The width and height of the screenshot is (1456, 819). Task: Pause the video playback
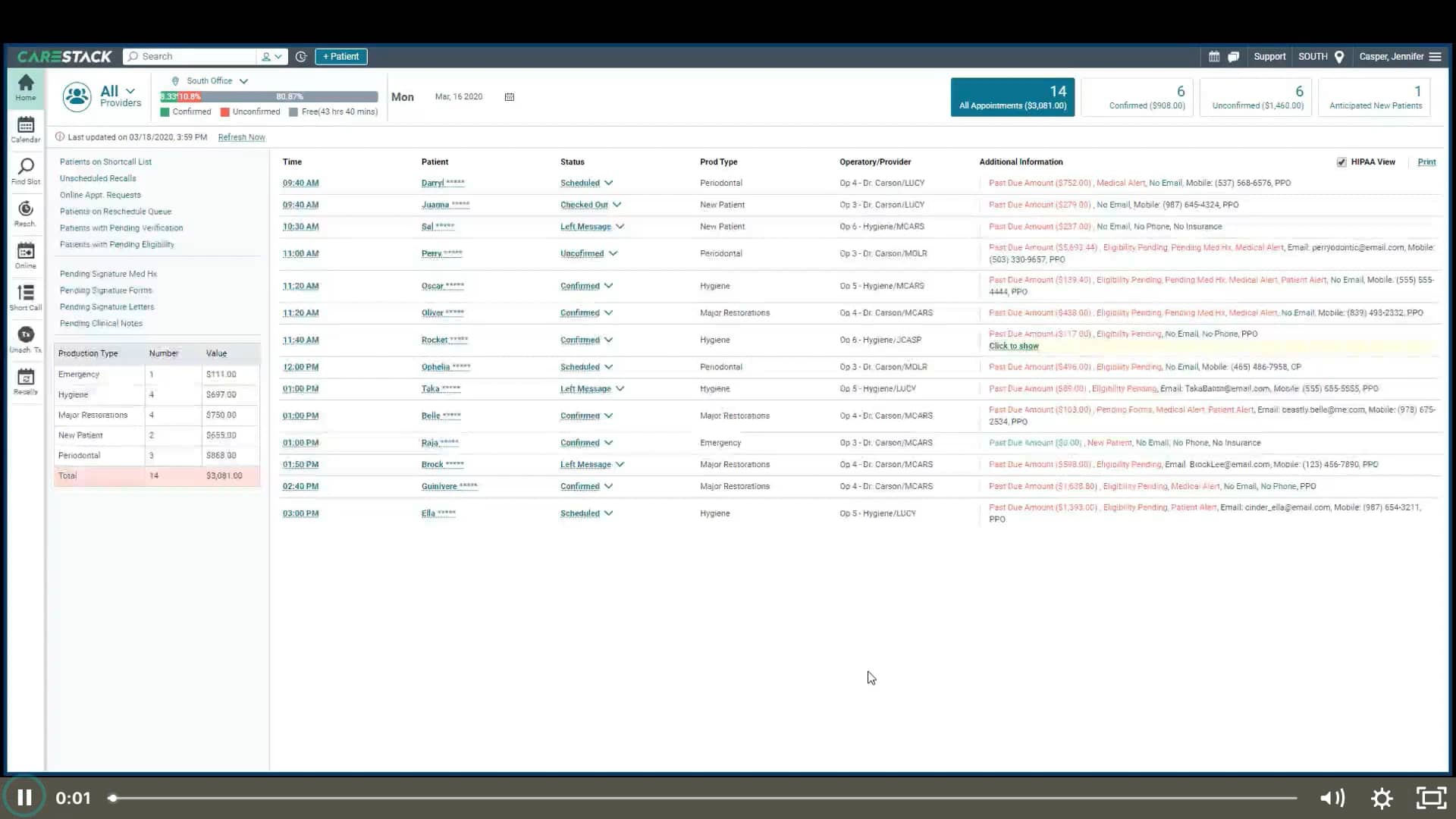tap(25, 797)
